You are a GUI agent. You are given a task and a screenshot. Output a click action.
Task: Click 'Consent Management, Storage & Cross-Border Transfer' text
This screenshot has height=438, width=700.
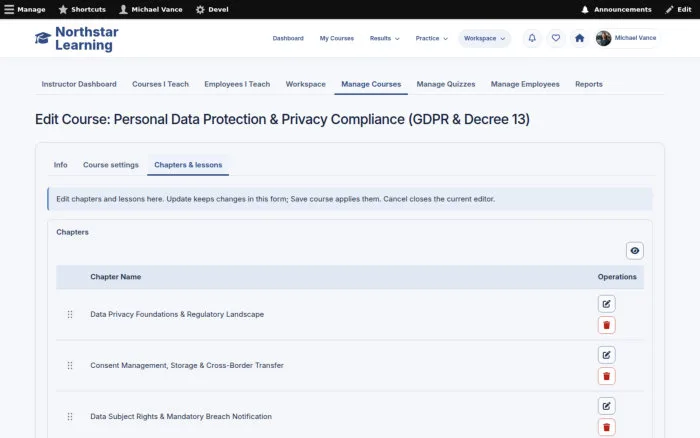pos(187,365)
